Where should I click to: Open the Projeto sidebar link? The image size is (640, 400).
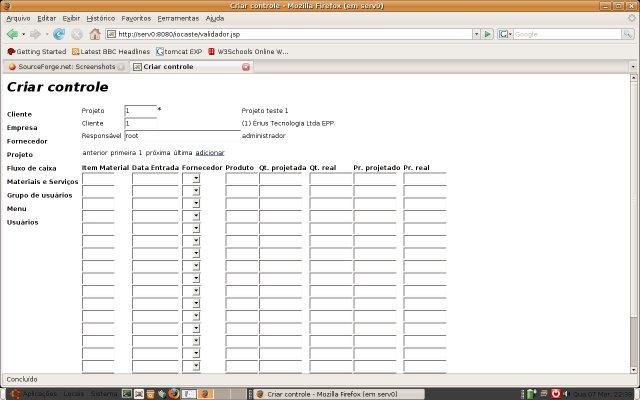click(20, 155)
